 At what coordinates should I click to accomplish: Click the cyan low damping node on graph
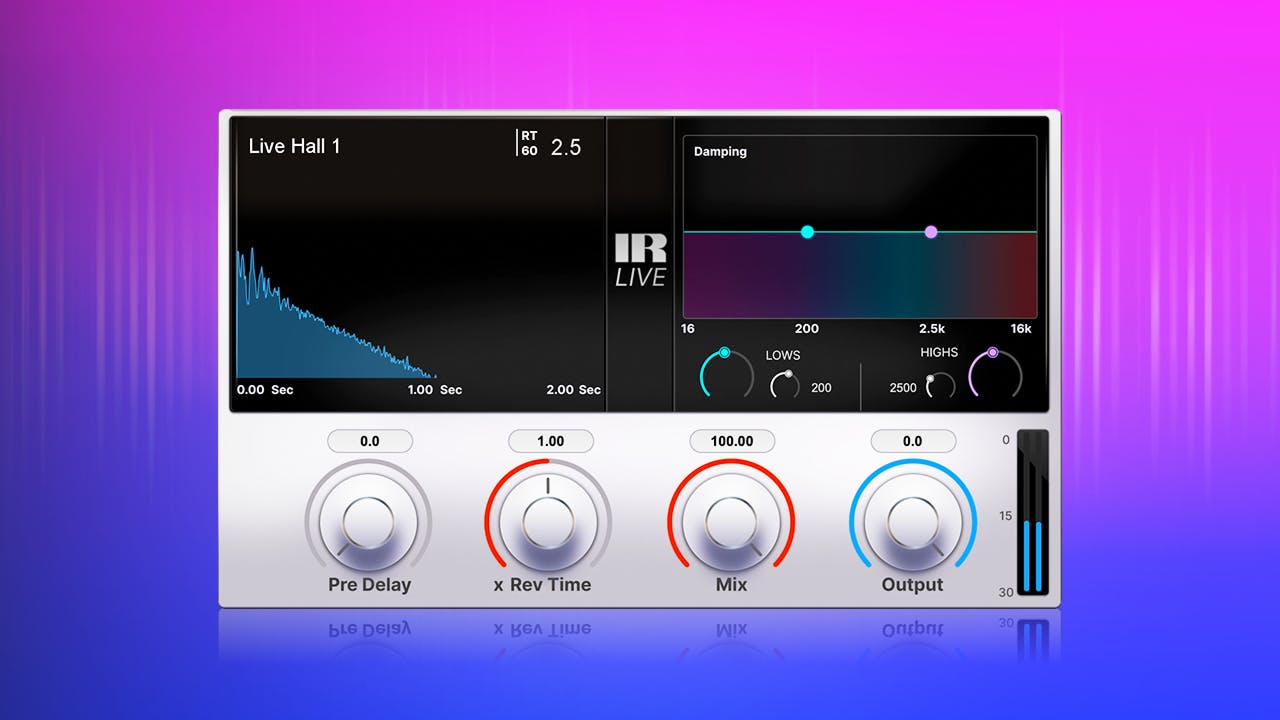pyautogui.click(x=807, y=232)
